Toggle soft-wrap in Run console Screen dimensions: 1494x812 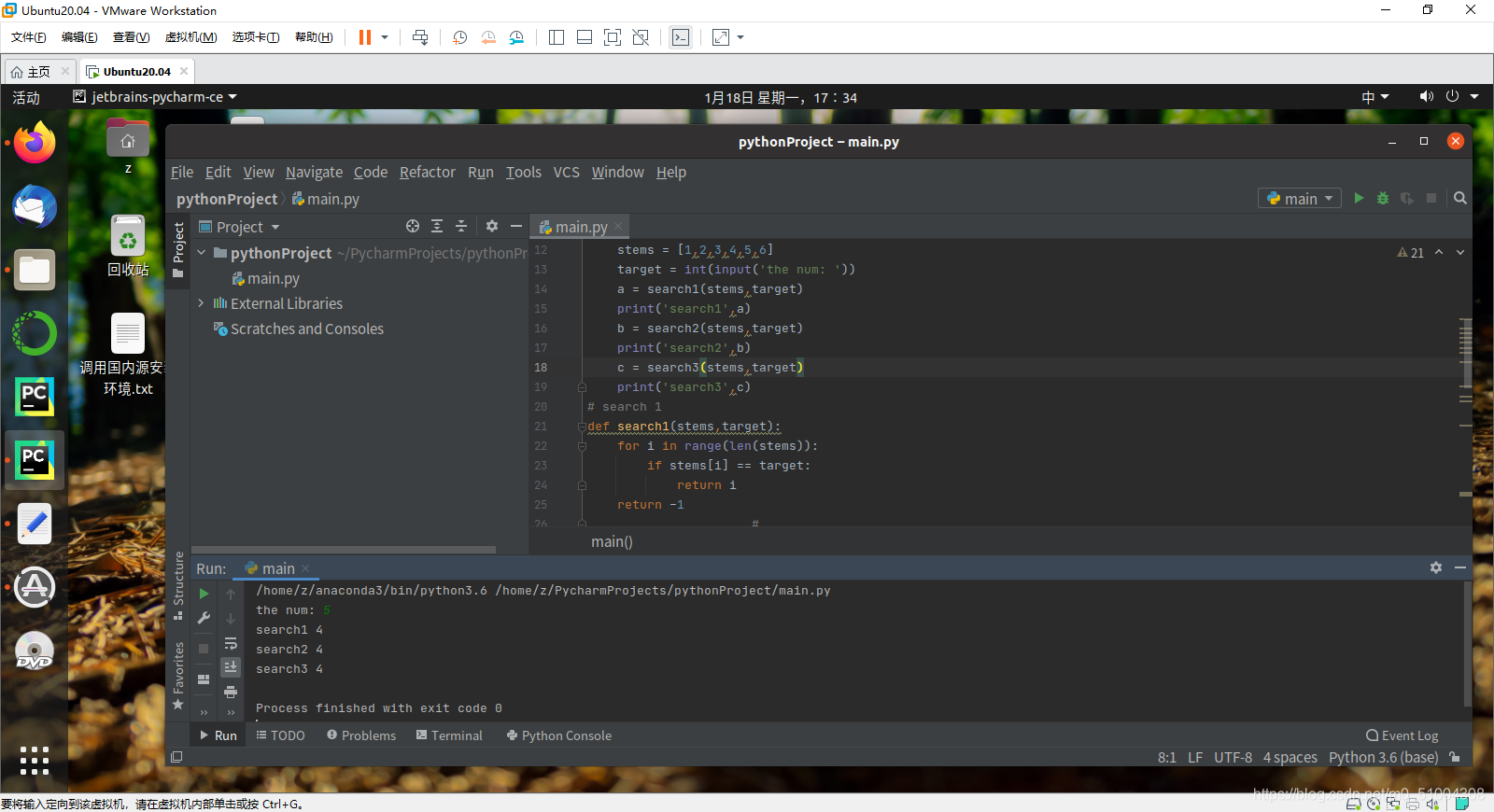click(231, 644)
